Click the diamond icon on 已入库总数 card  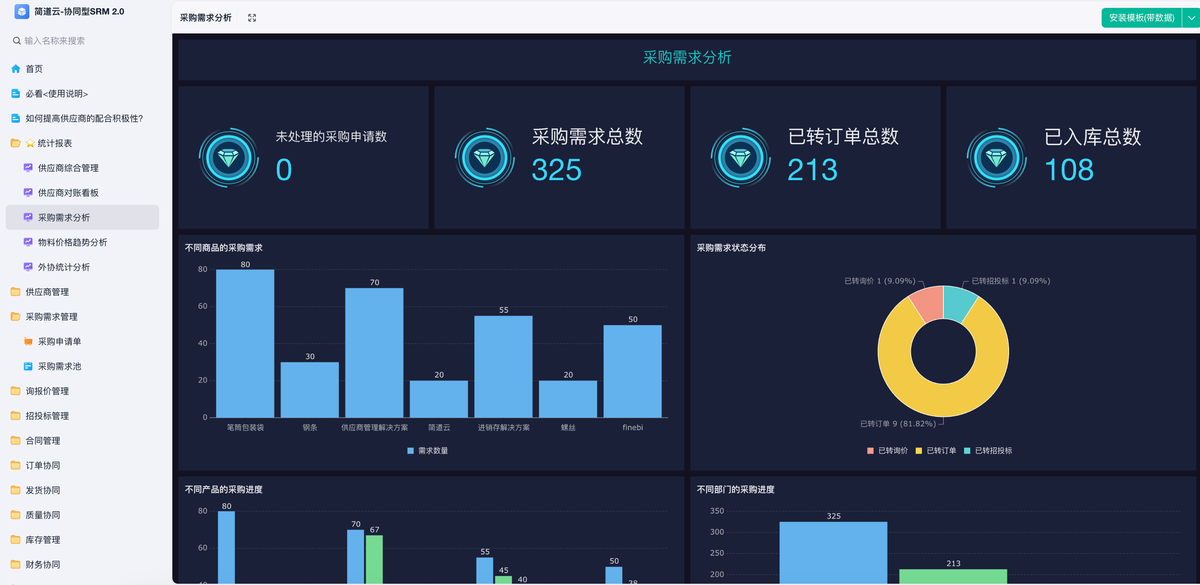click(x=996, y=157)
